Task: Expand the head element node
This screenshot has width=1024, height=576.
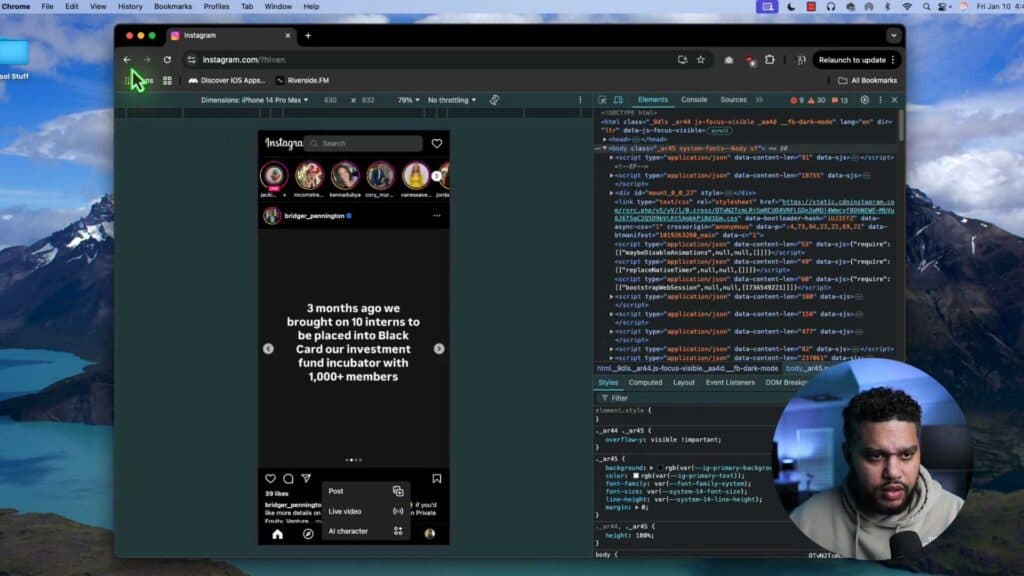Action: pyautogui.click(x=605, y=139)
